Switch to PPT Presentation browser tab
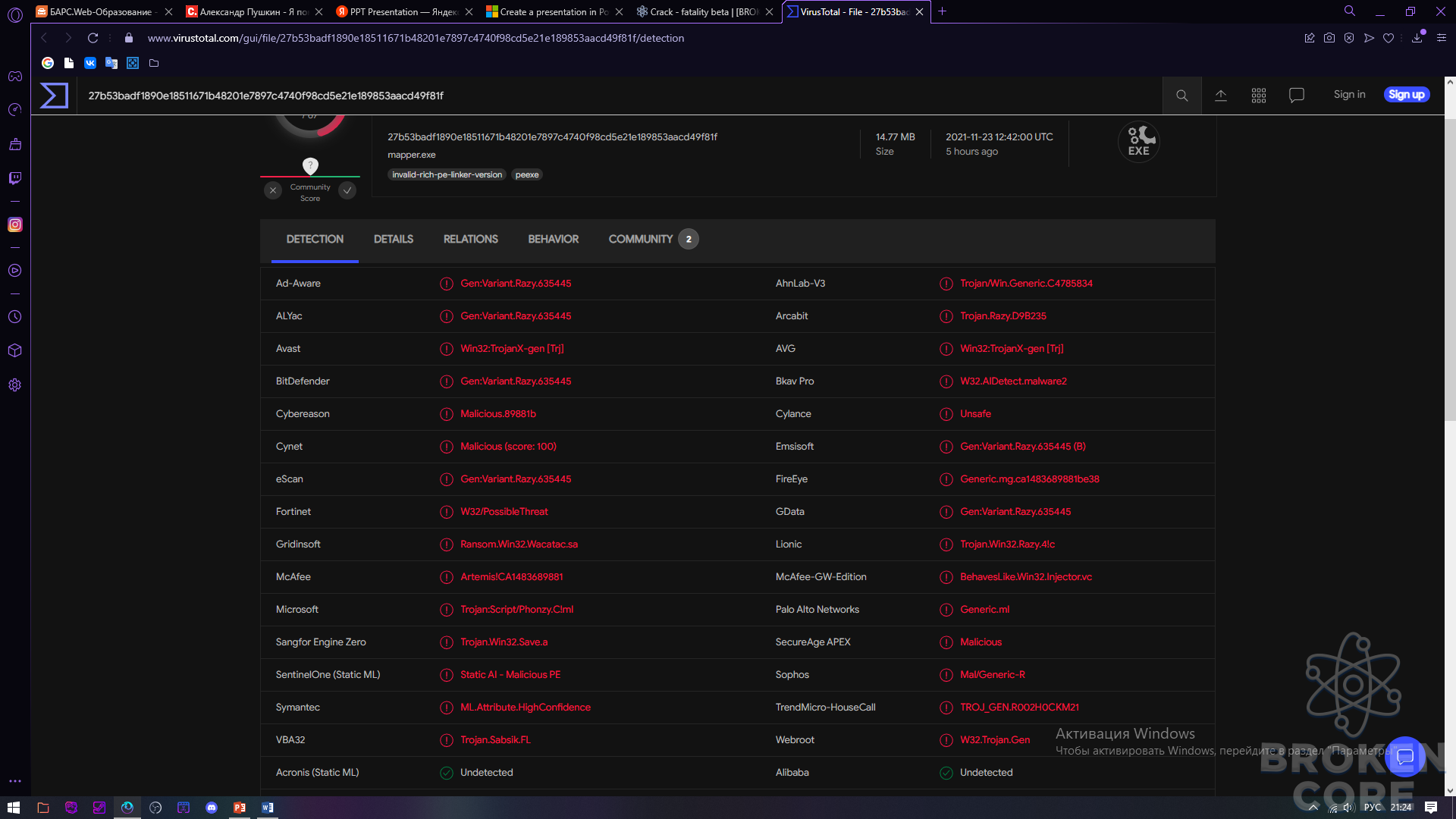The height and width of the screenshot is (819, 1456). pos(403,11)
